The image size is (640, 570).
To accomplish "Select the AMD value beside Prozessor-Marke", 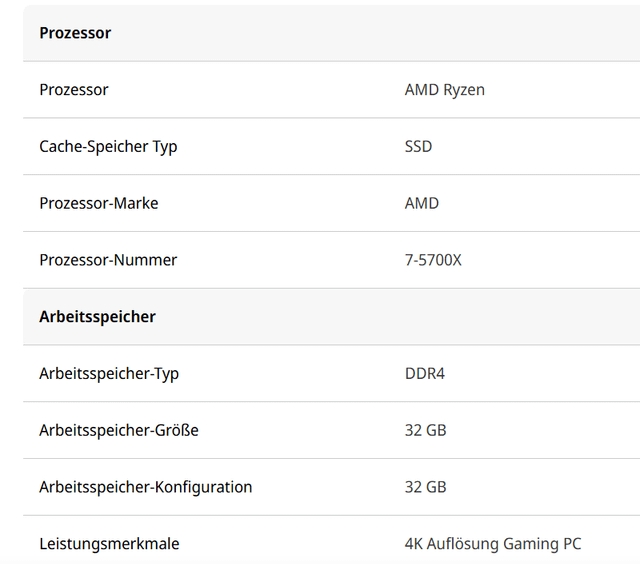I will point(421,203).
